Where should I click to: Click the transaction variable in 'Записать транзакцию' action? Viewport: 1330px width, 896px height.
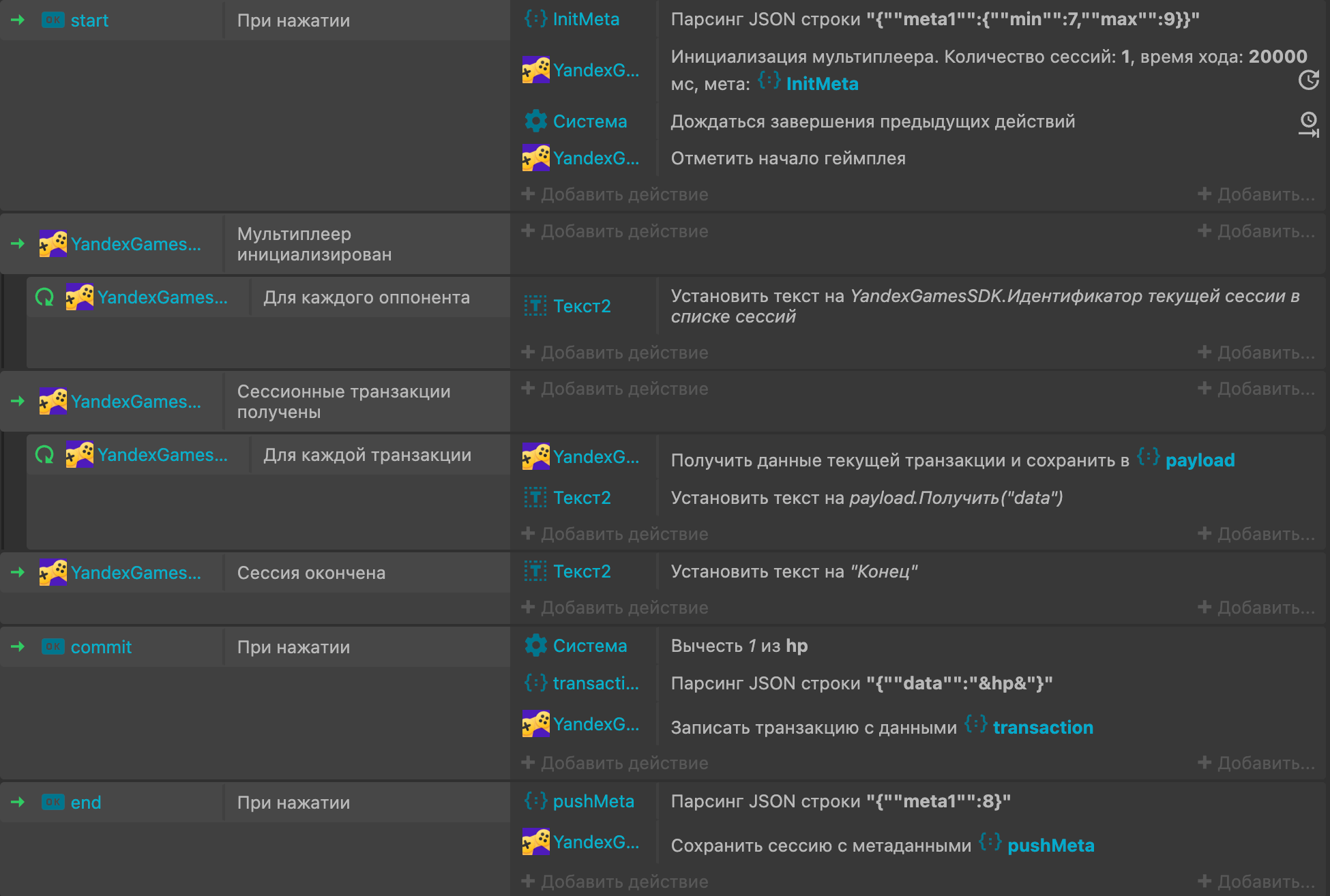pos(1042,728)
